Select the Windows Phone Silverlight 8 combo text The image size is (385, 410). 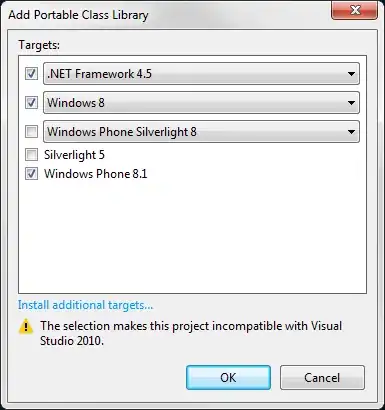tap(122, 132)
